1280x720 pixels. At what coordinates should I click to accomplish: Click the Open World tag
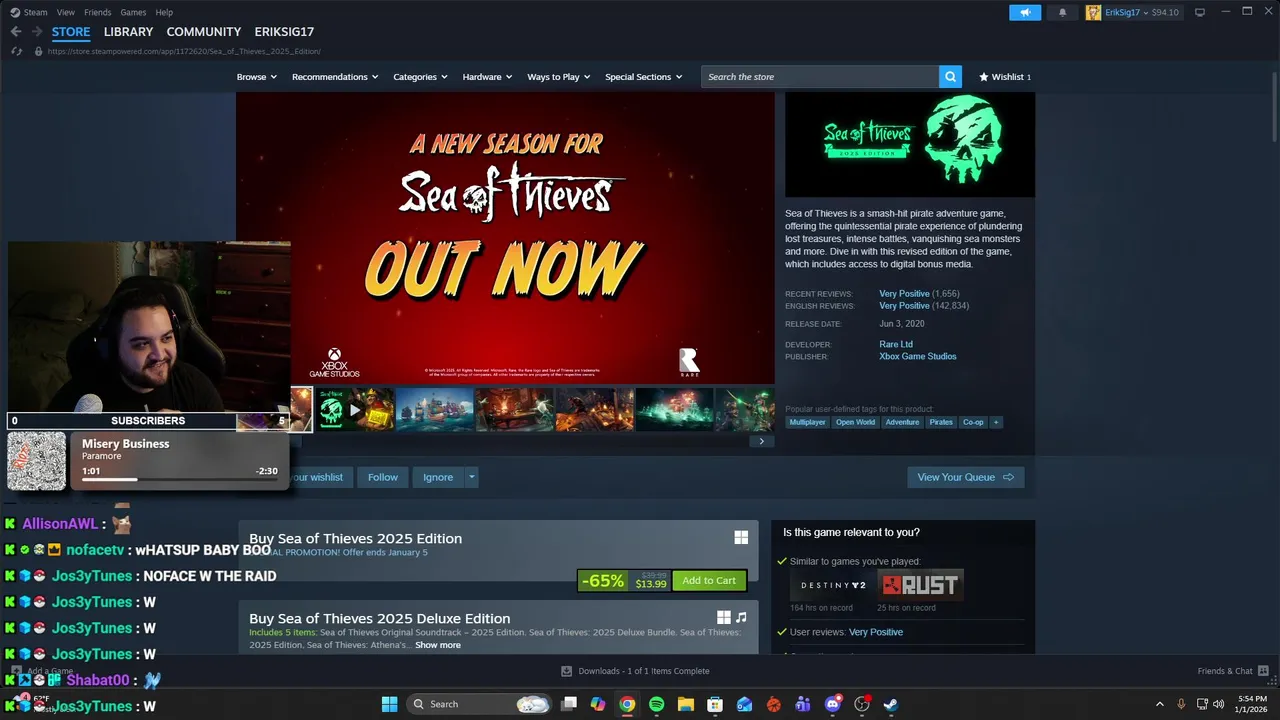[x=855, y=422]
